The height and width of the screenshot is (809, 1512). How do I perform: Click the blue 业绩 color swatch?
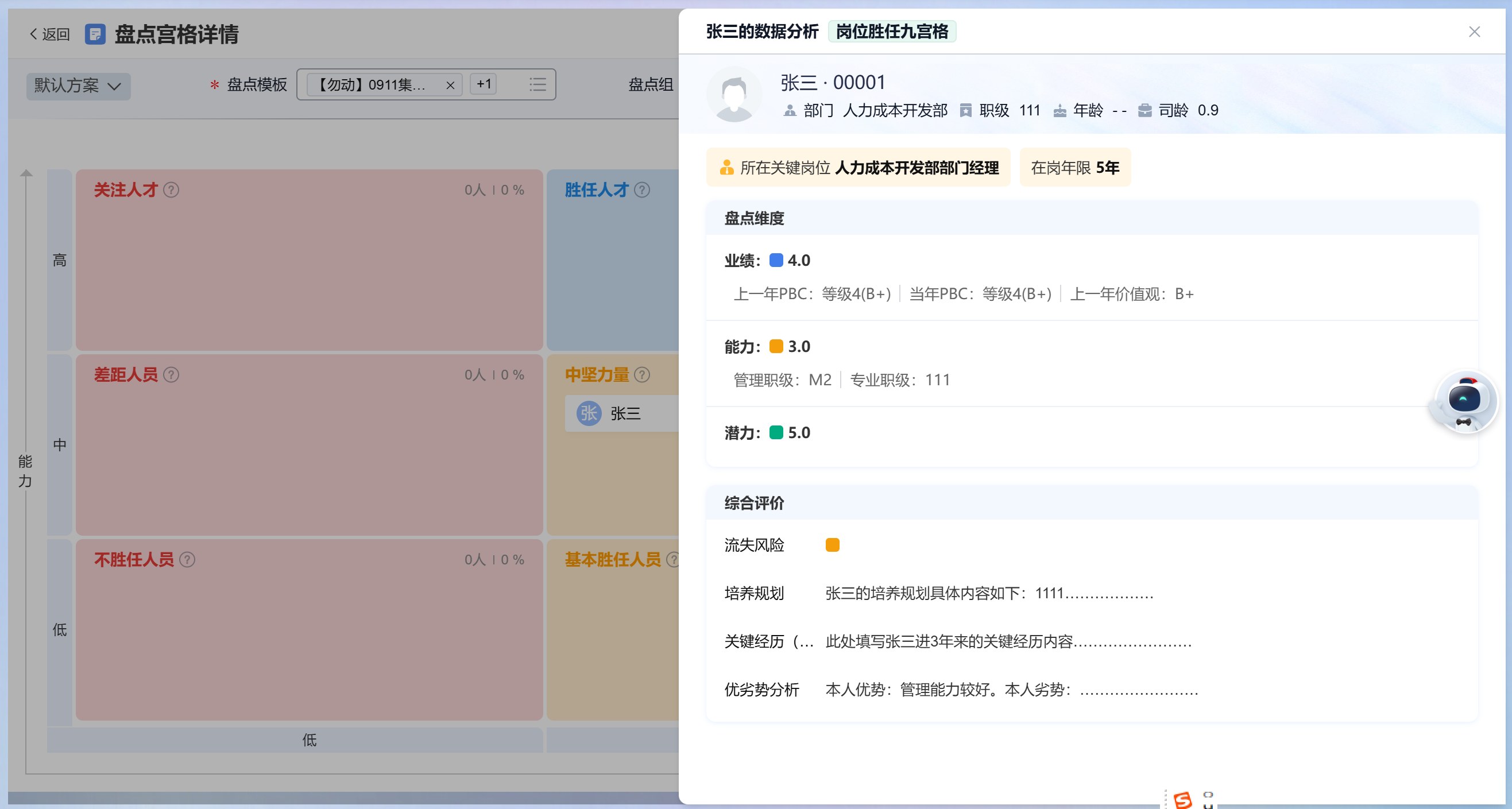(776, 260)
